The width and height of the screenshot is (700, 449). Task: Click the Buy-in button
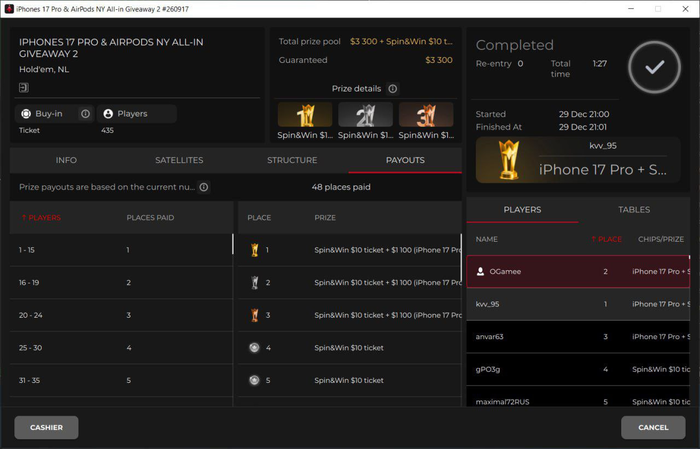54,114
